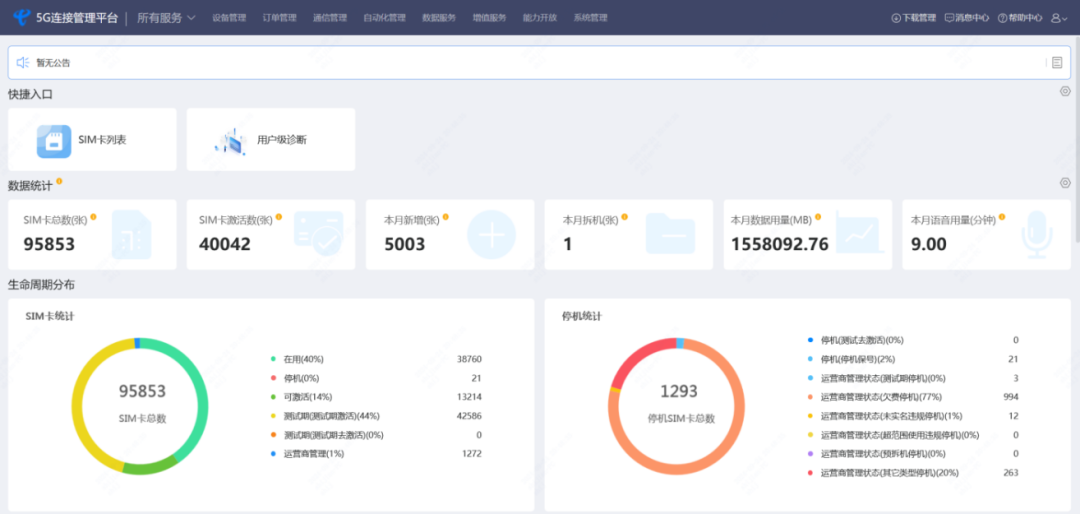Viewport: 1080px width, 514px height.
Task: Toggle the 在用(40%) legend item
Action: (x=302, y=359)
